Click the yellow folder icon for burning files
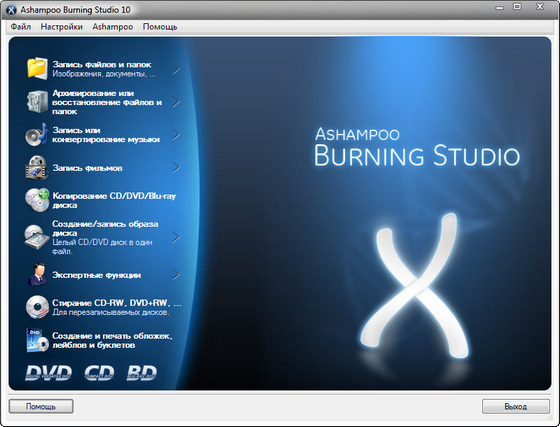The image size is (560, 427). pyautogui.click(x=37, y=69)
